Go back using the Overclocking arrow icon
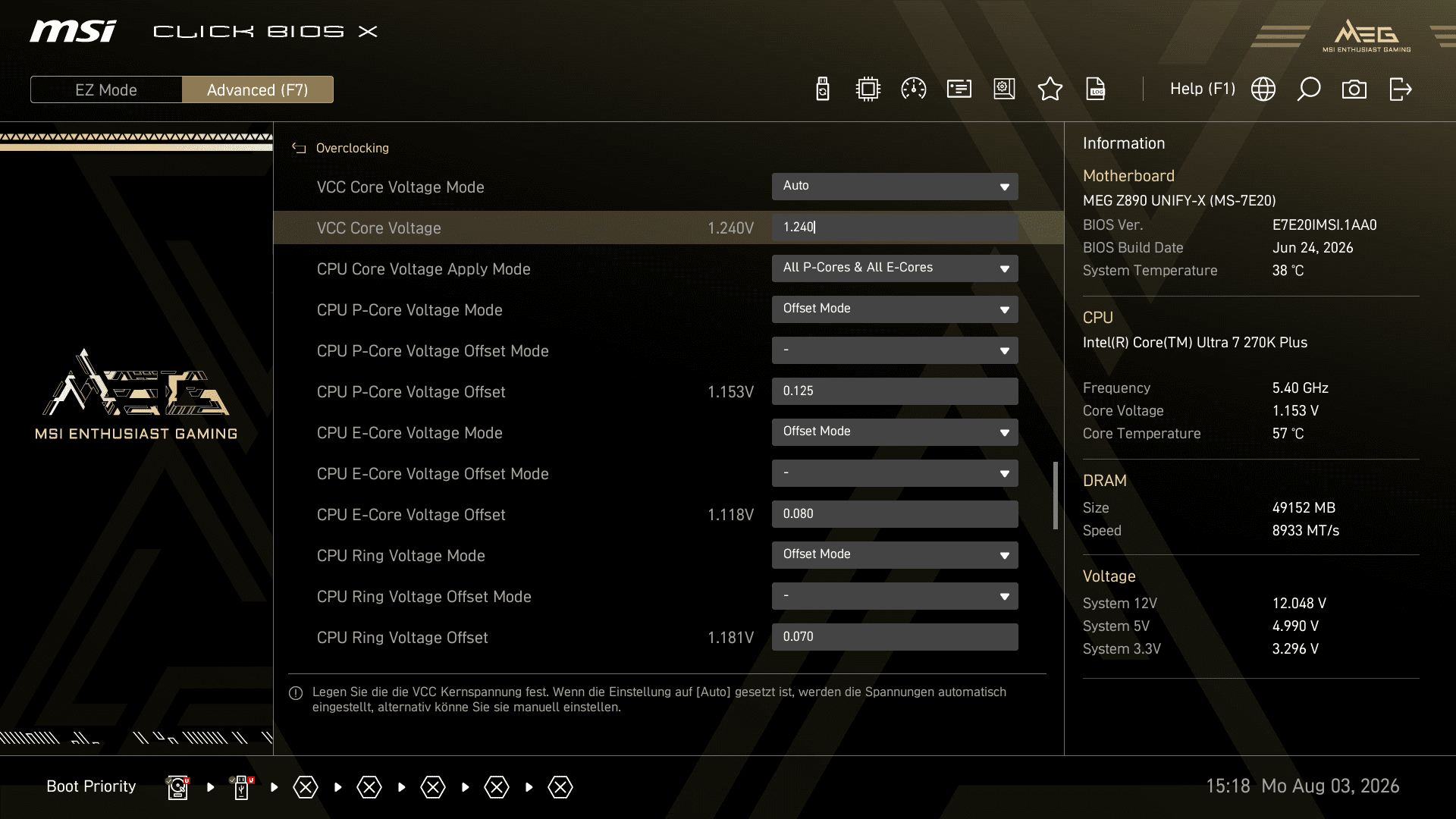This screenshot has width=1456, height=819. click(299, 148)
